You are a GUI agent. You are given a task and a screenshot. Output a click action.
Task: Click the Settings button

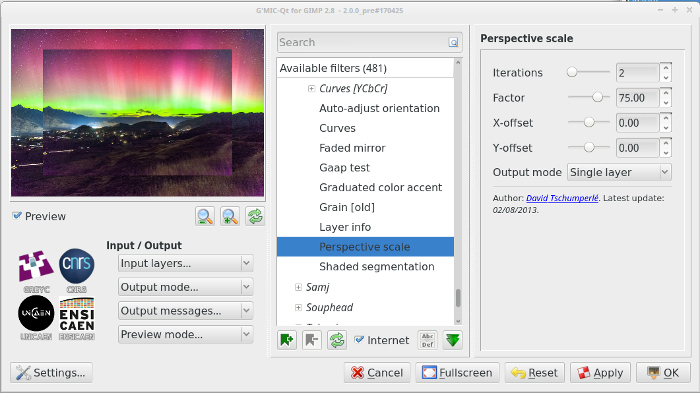[51, 372]
